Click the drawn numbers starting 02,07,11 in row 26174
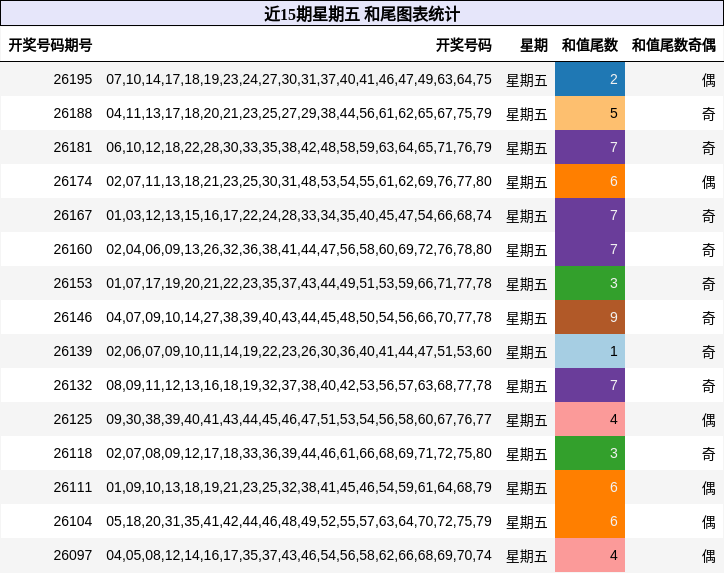Screen dimensions: 724x573 pos(299,181)
